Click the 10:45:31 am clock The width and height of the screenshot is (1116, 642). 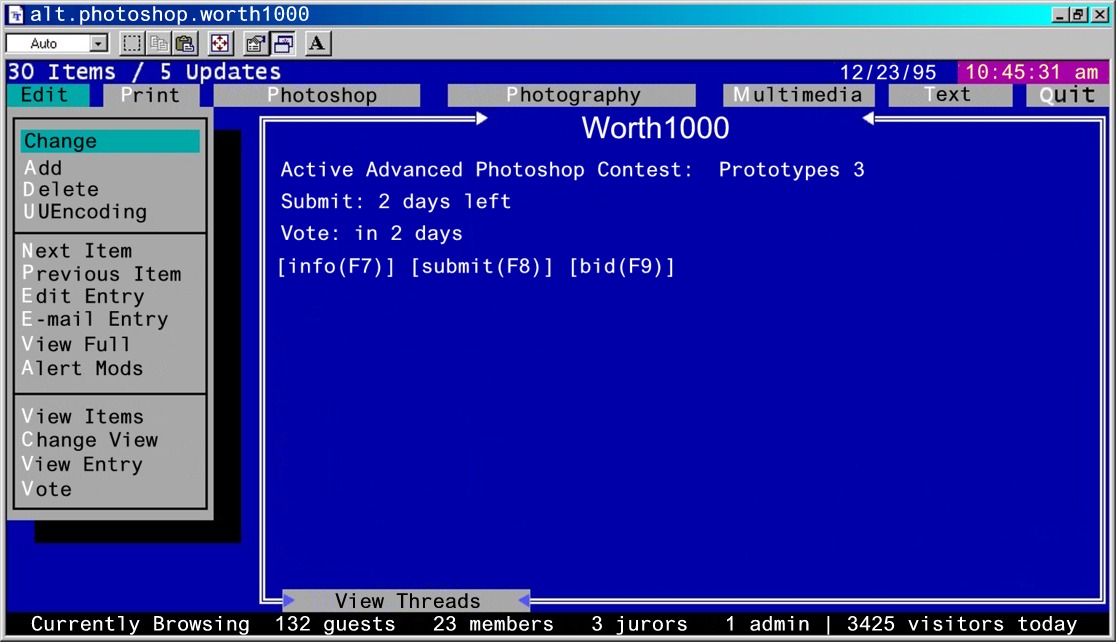point(1032,72)
